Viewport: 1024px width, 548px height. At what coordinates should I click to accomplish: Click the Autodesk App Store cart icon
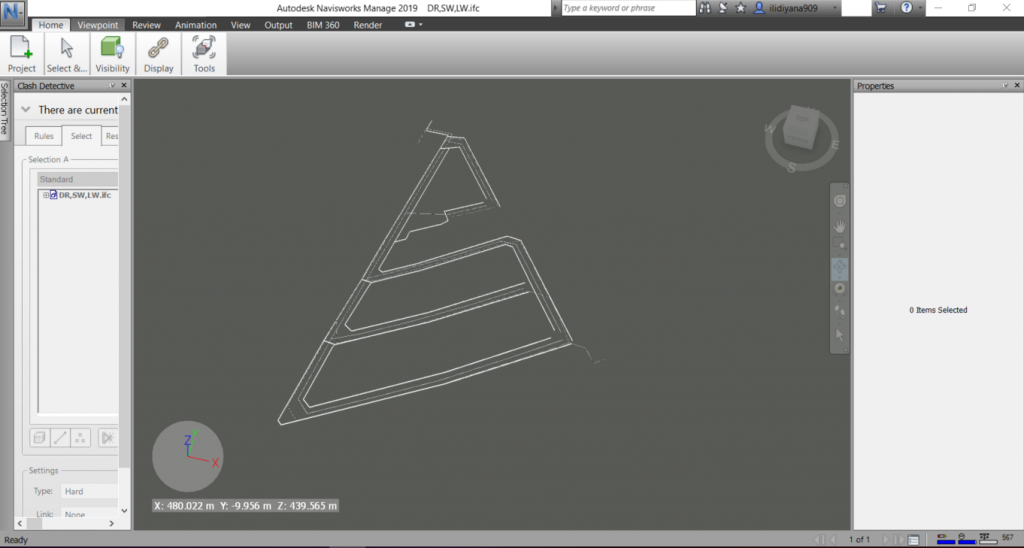[881, 8]
